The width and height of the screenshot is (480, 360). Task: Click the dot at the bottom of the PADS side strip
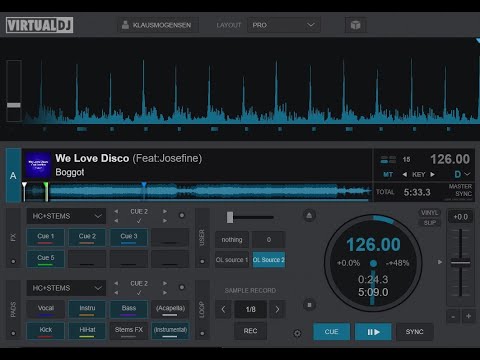[x=13, y=333]
